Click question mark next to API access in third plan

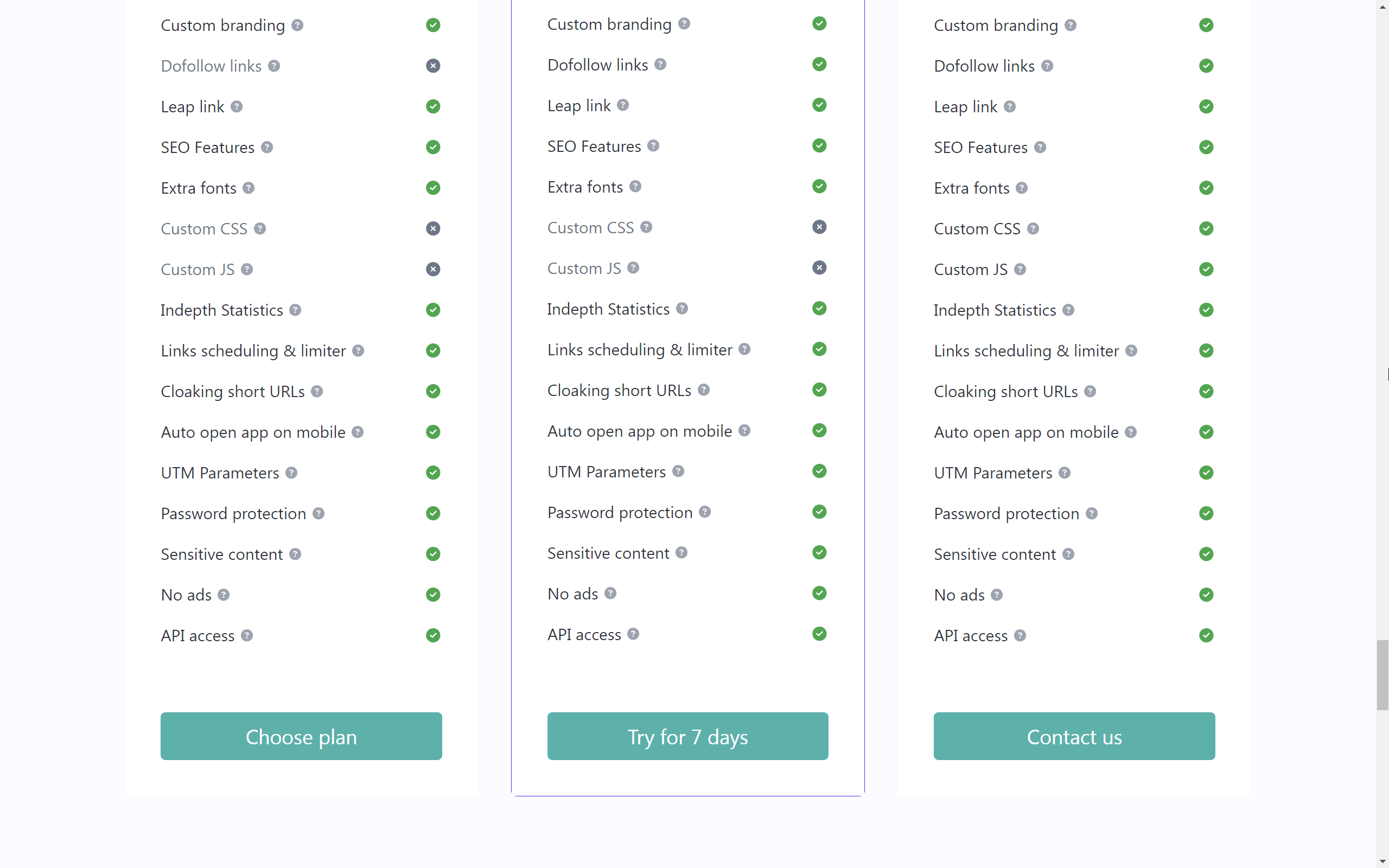pyautogui.click(x=1020, y=635)
